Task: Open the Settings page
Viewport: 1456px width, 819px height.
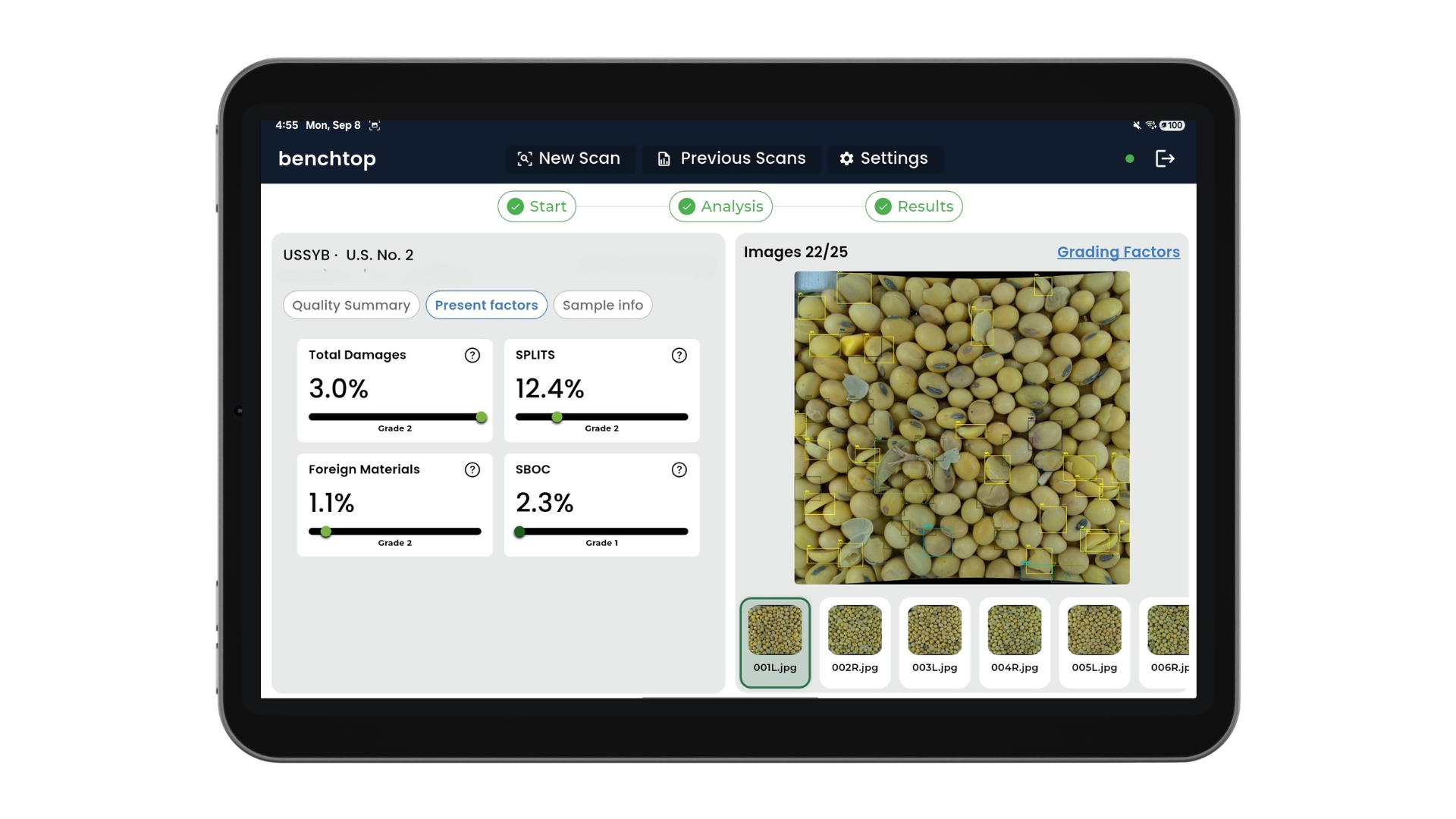Action: point(883,158)
